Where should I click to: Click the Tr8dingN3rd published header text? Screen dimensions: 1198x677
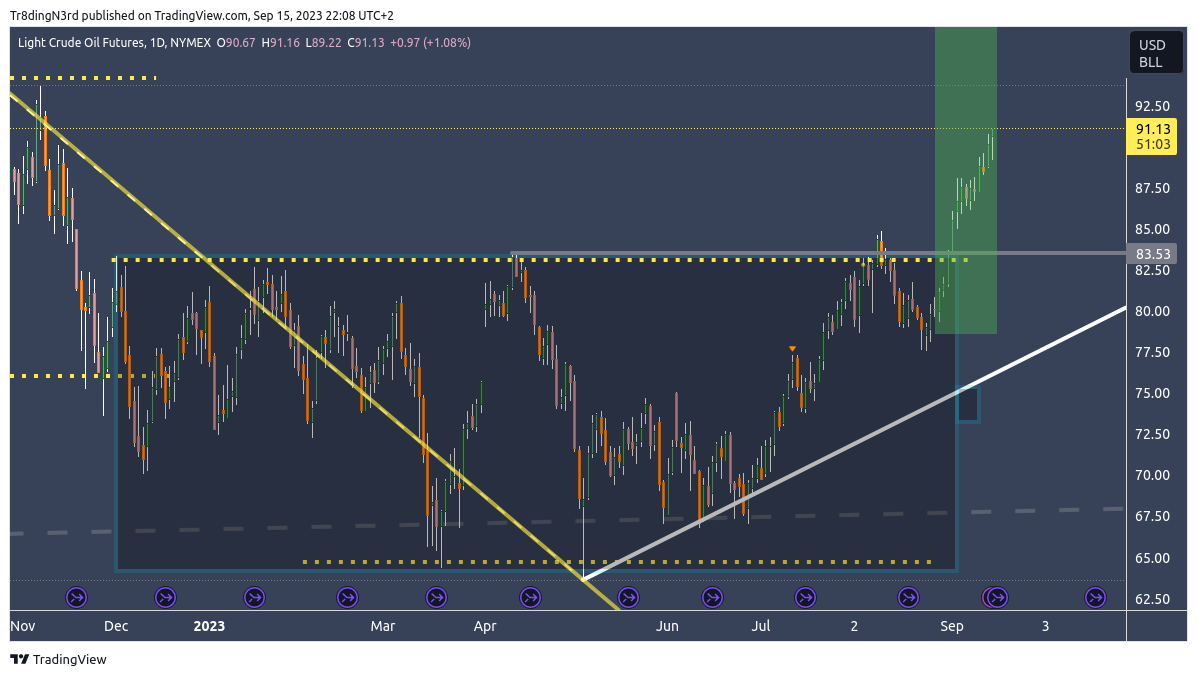click(202, 15)
